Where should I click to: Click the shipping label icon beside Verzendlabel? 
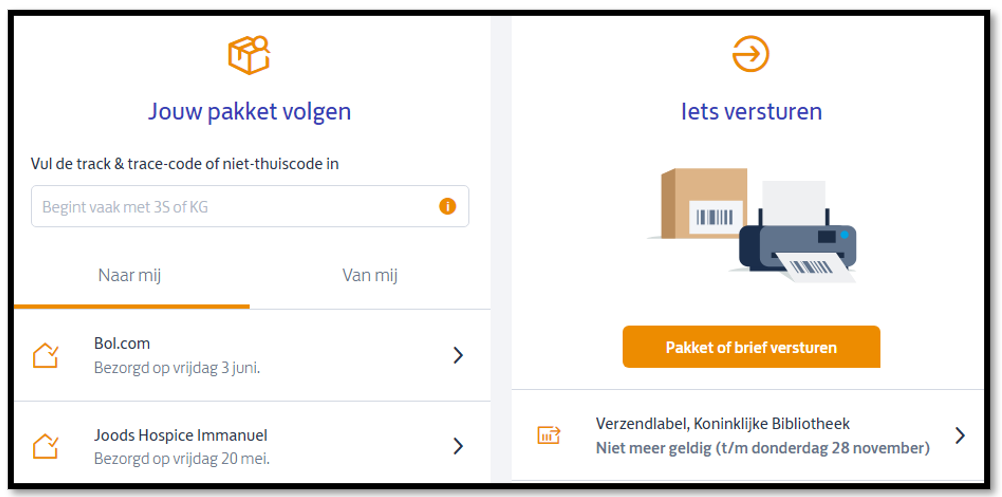pyautogui.click(x=549, y=435)
